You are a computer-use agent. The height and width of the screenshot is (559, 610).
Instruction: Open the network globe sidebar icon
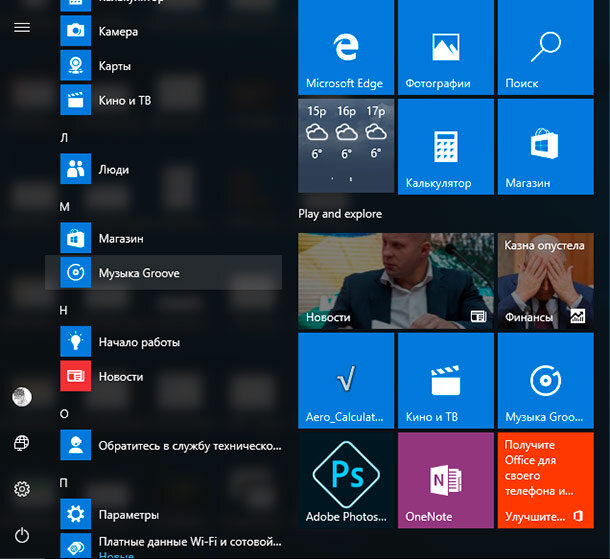(22, 443)
